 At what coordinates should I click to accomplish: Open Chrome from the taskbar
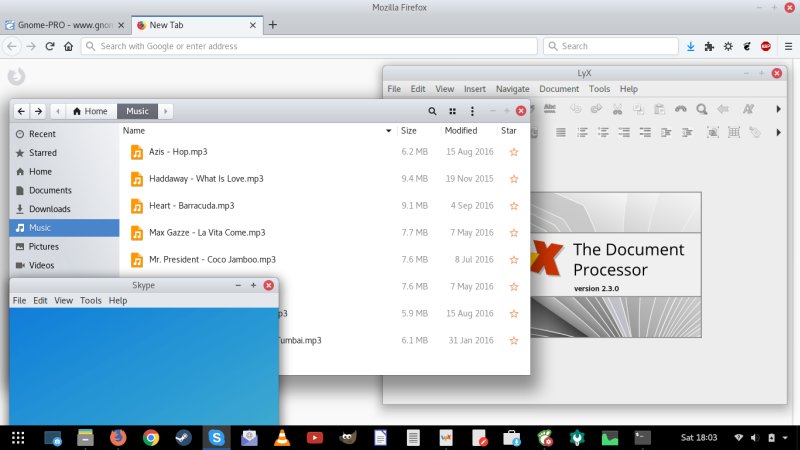pyautogui.click(x=151, y=438)
